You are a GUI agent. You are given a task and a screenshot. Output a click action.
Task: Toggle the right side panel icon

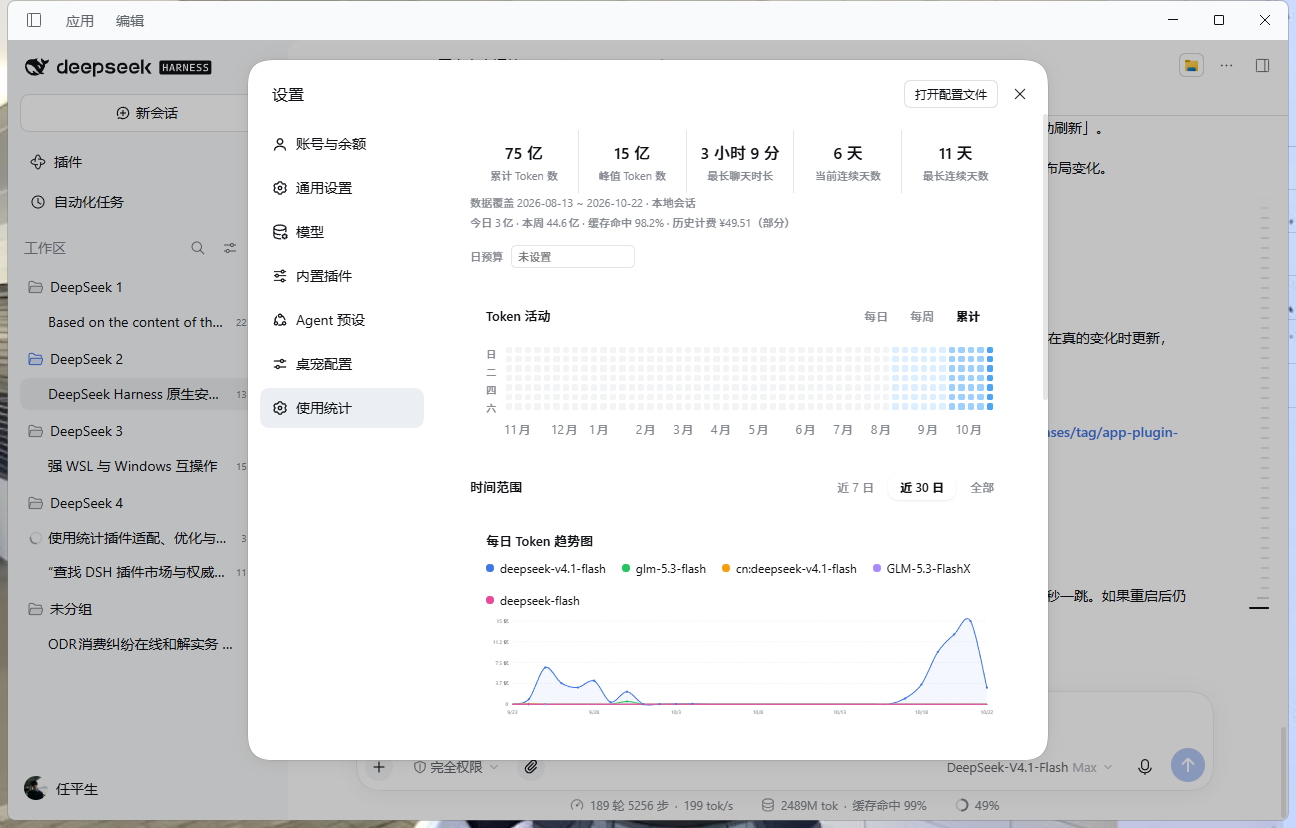(1262, 65)
